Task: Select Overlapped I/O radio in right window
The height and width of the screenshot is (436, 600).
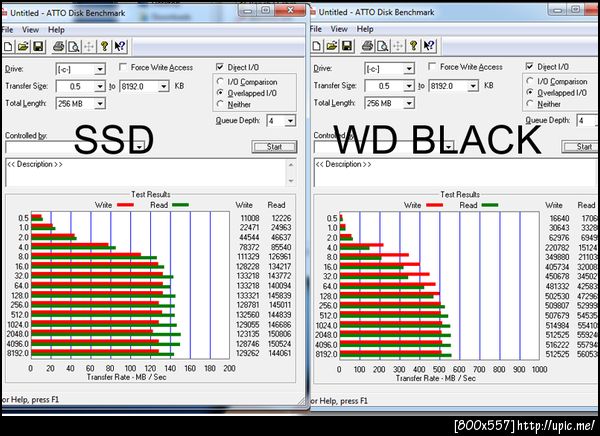Action: point(530,92)
